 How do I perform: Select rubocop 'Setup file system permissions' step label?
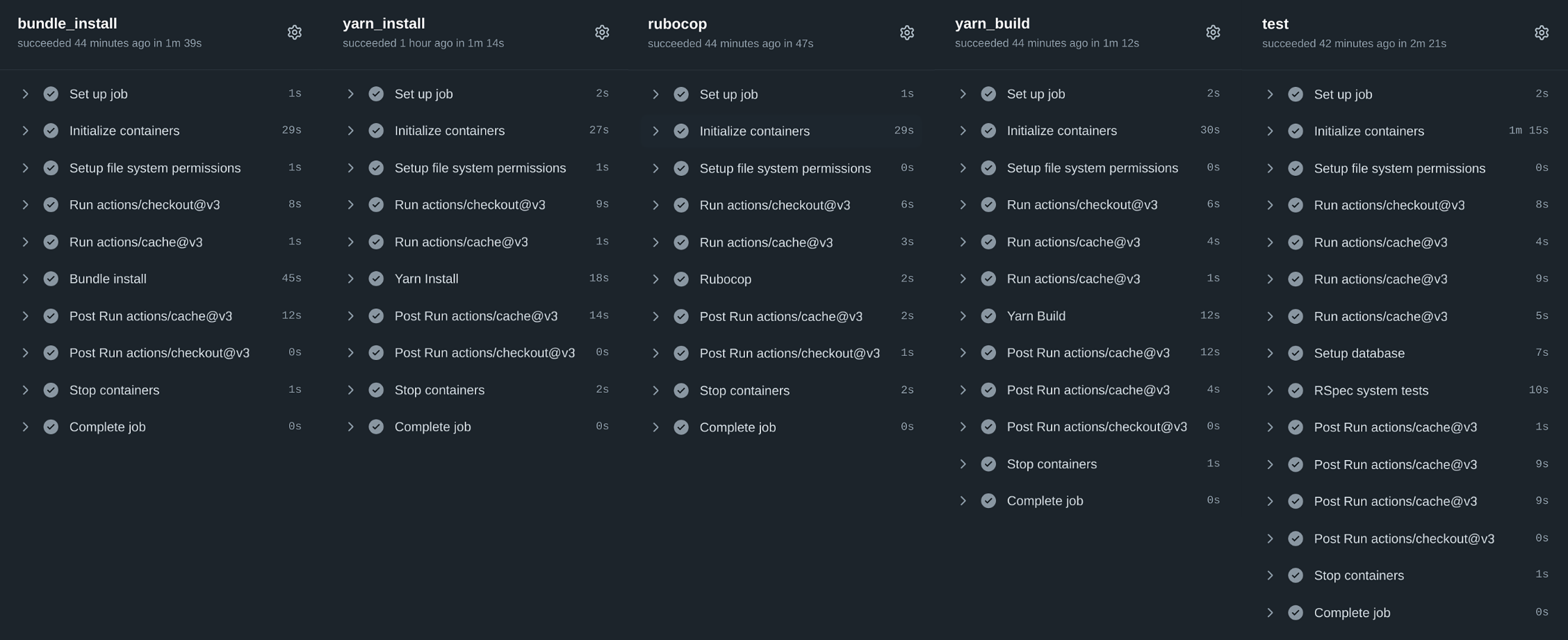[x=785, y=168]
